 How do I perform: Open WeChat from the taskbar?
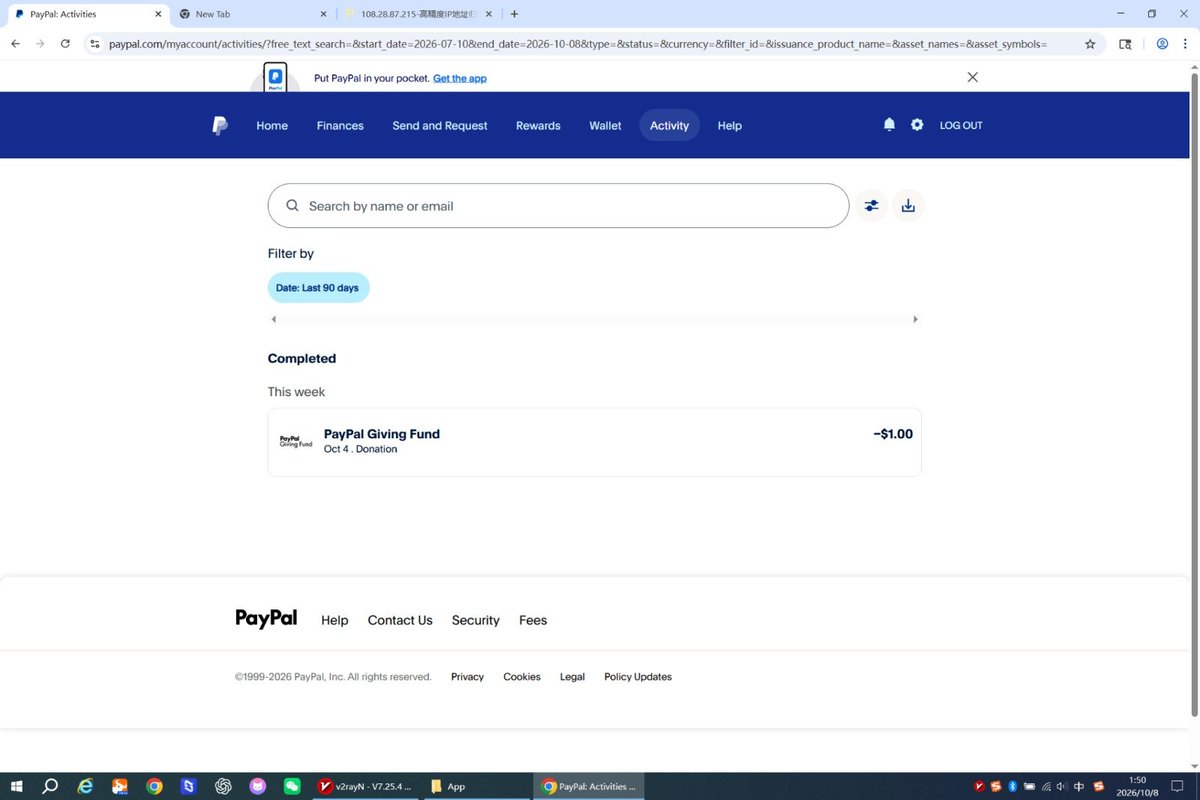[292, 786]
